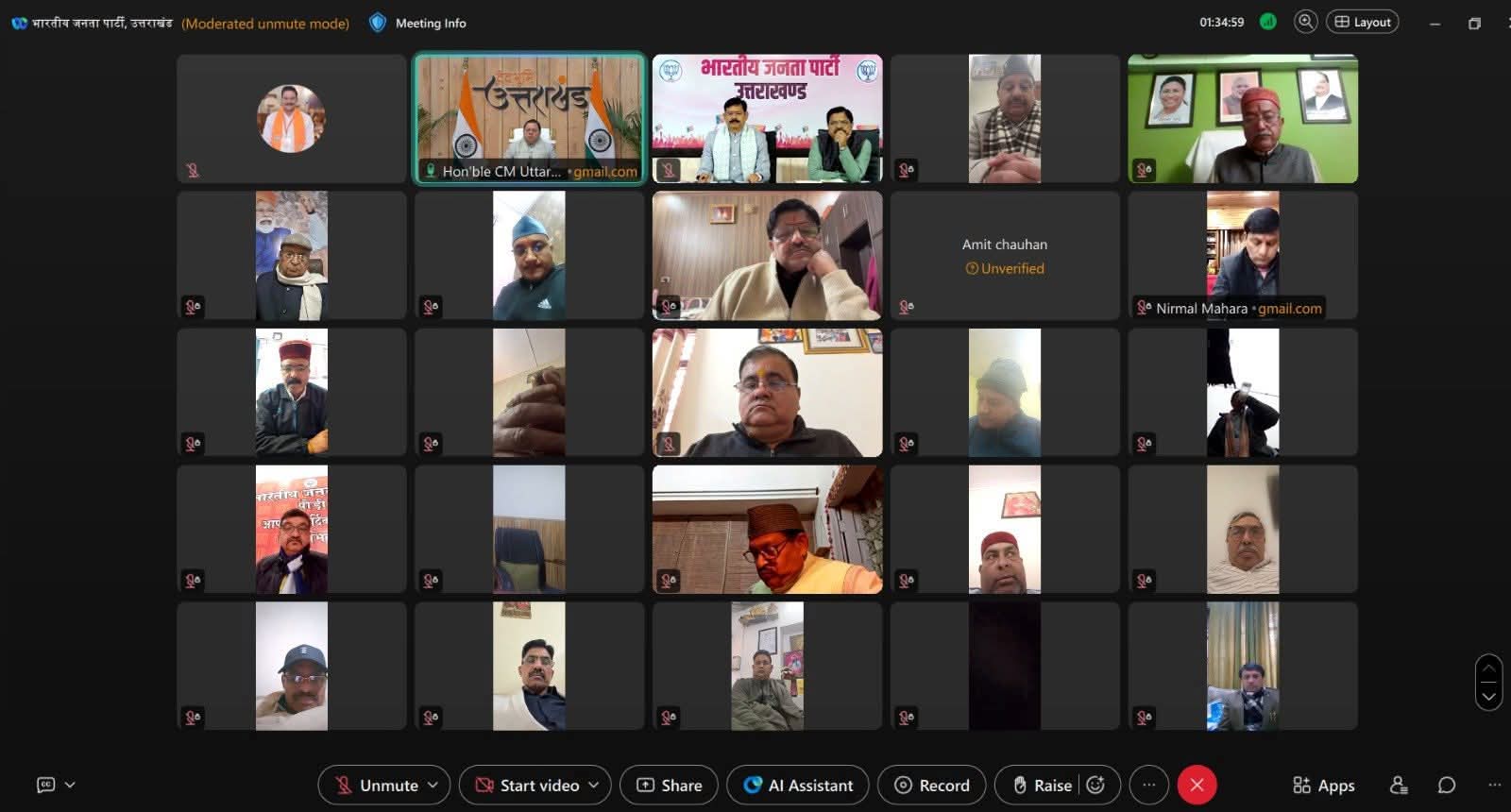This screenshot has height=812, width=1511.
Task: Turn on camera with Start video
Action: tap(527, 786)
